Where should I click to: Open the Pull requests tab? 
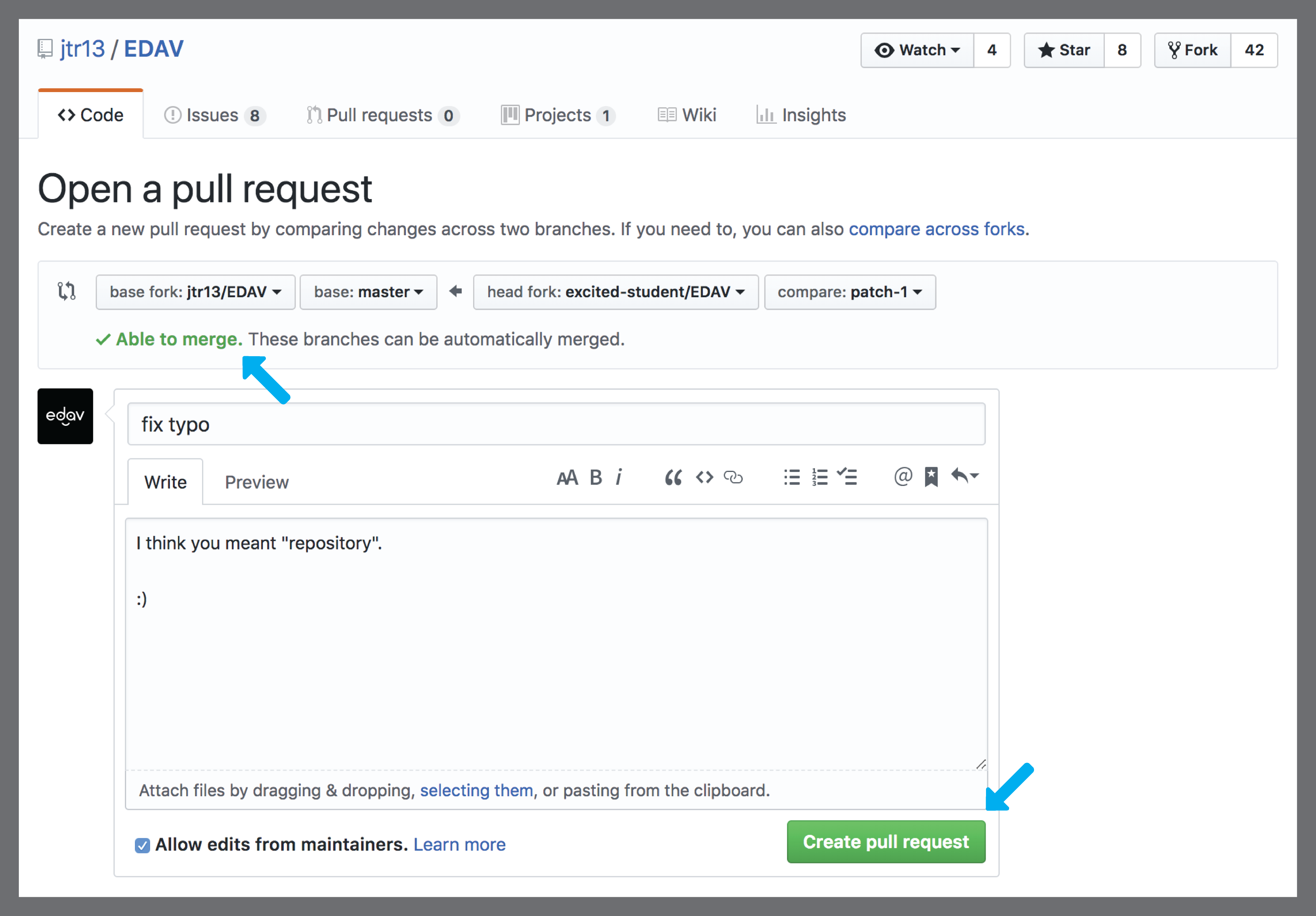tap(383, 115)
